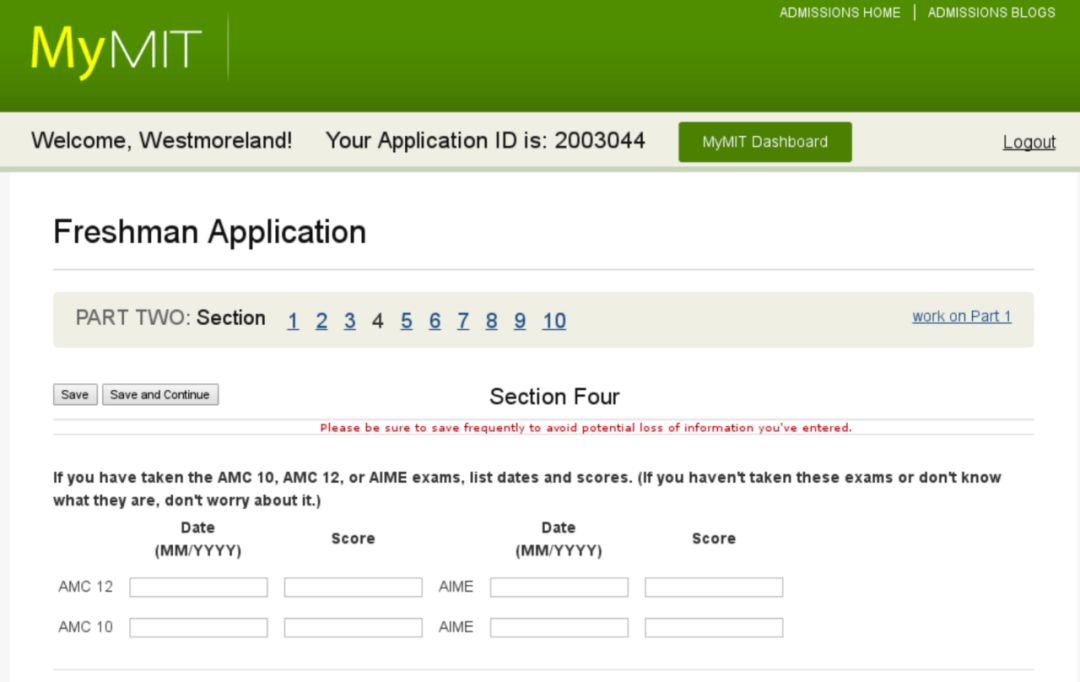Focus the AMC 10 score input
The height and width of the screenshot is (682, 1080).
click(x=353, y=627)
